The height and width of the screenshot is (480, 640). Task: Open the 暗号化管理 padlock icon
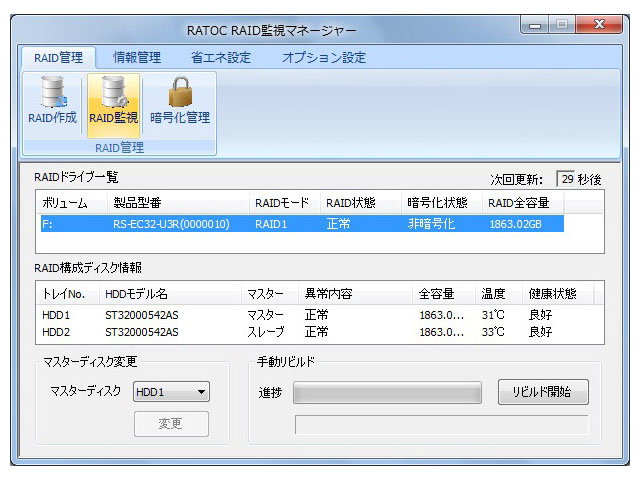(x=180, y=101)
